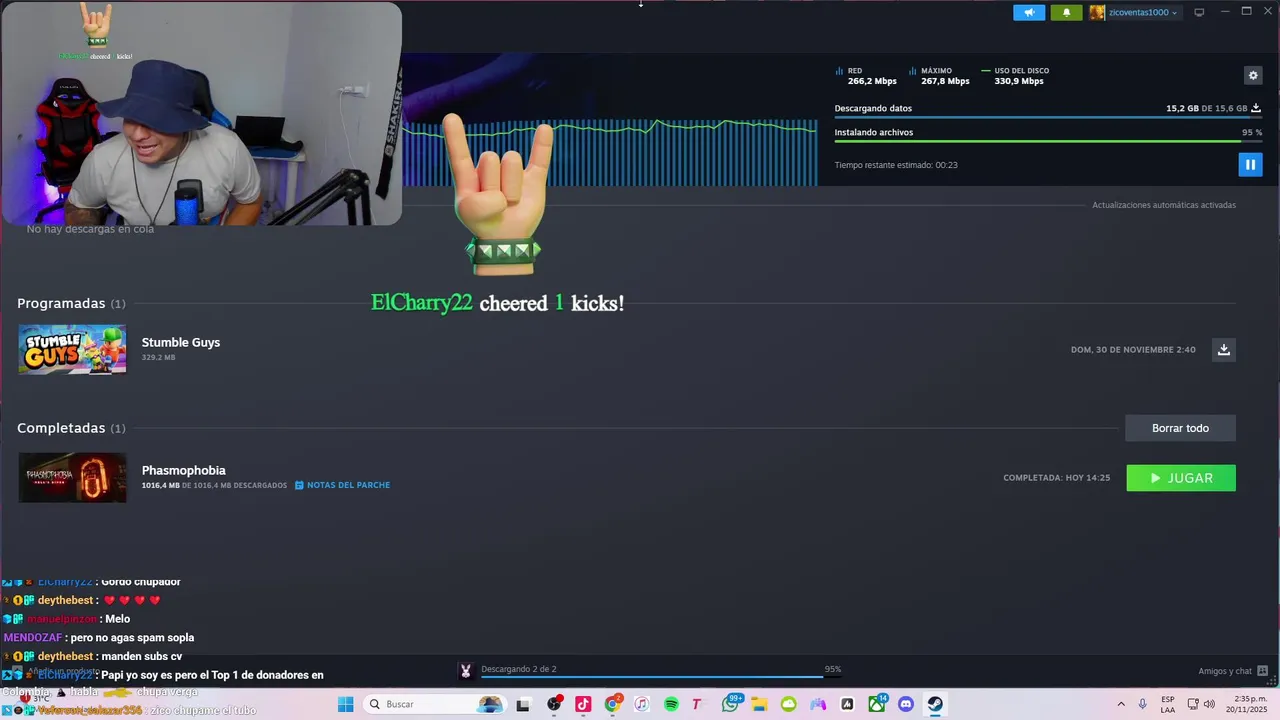Click the USO DEL DISCO 330,9 Mbps stat
The height and width of the screenshot is (720, 1280).
point(1016,76)
